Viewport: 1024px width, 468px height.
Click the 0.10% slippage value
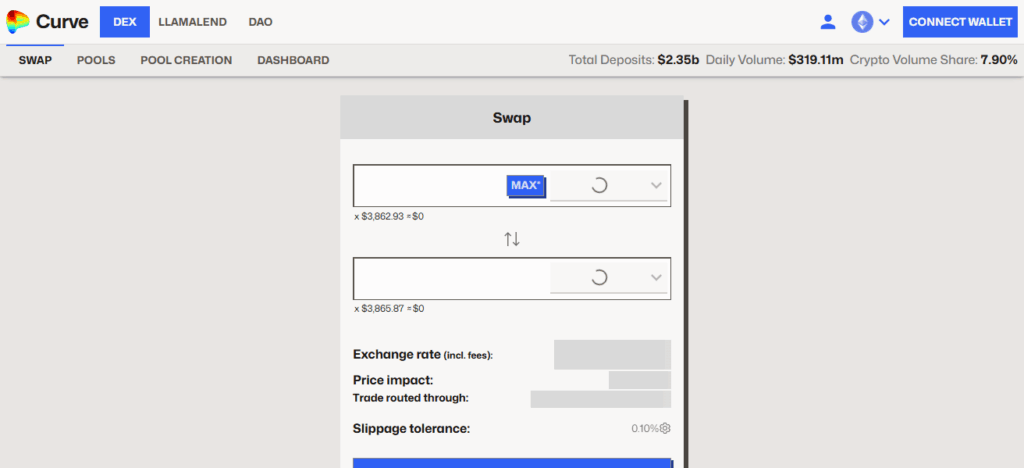(645, 429)
